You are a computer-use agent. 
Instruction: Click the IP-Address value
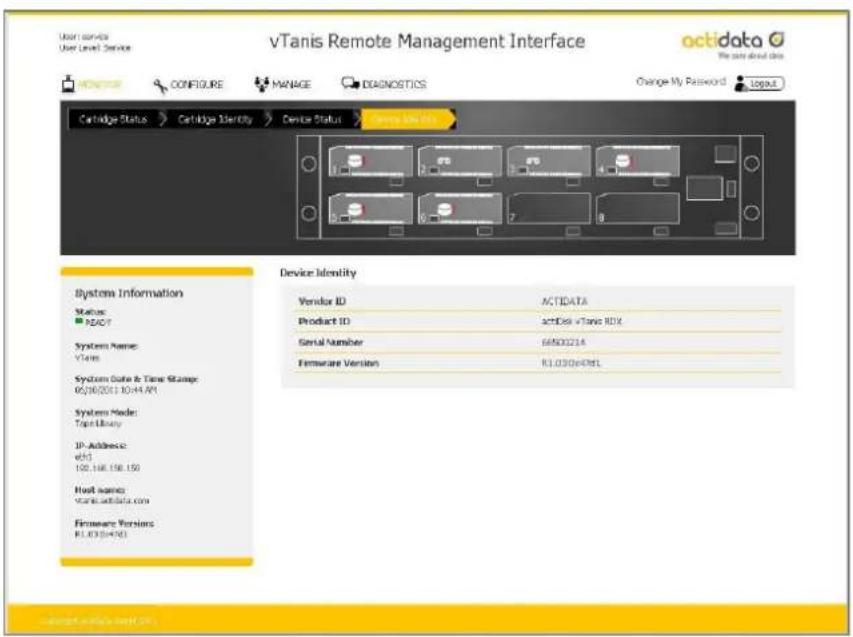point(107,468)
